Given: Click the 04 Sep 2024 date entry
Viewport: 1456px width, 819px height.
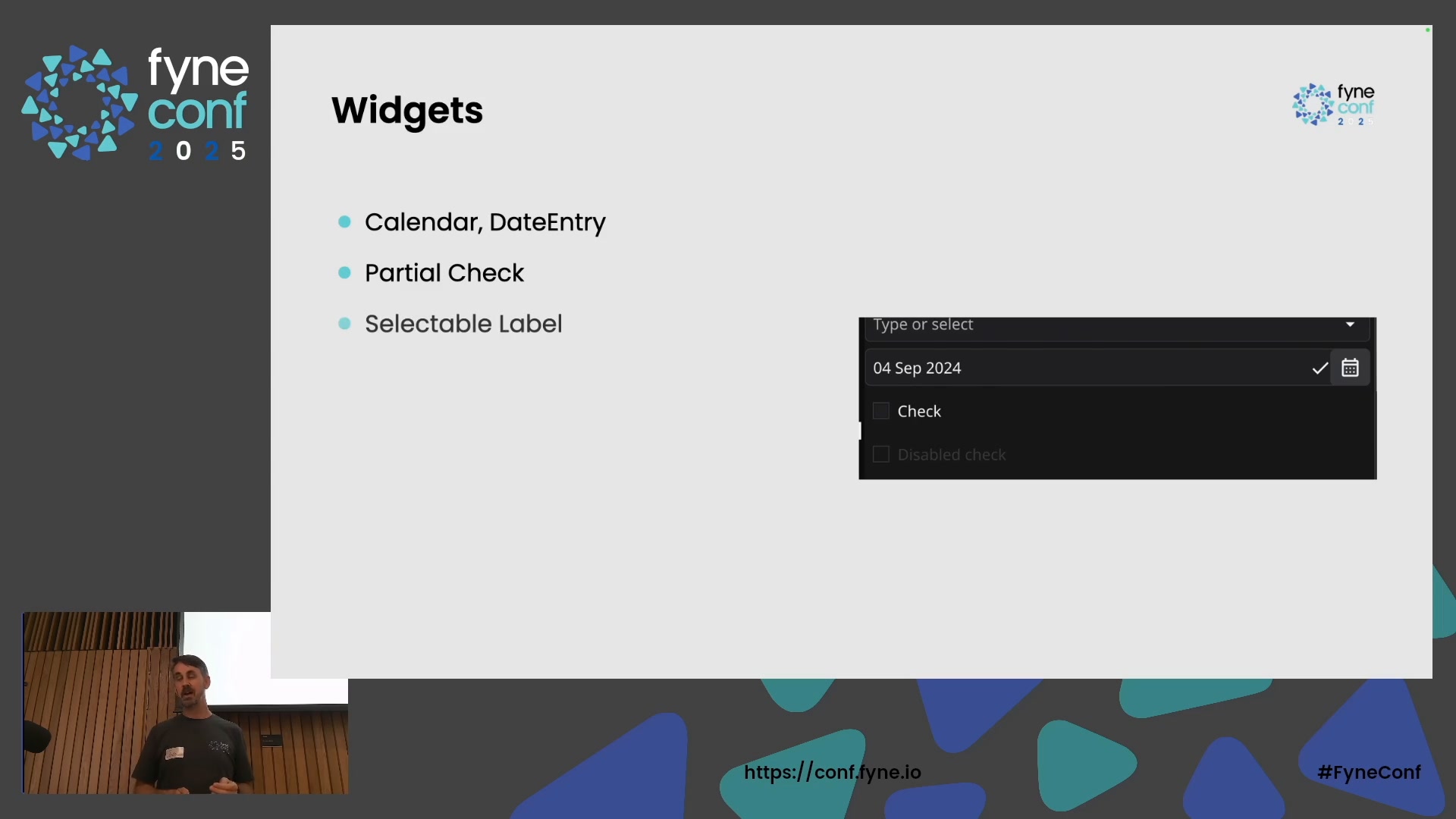Looking at the screenshot, I should click(1077, 369).
